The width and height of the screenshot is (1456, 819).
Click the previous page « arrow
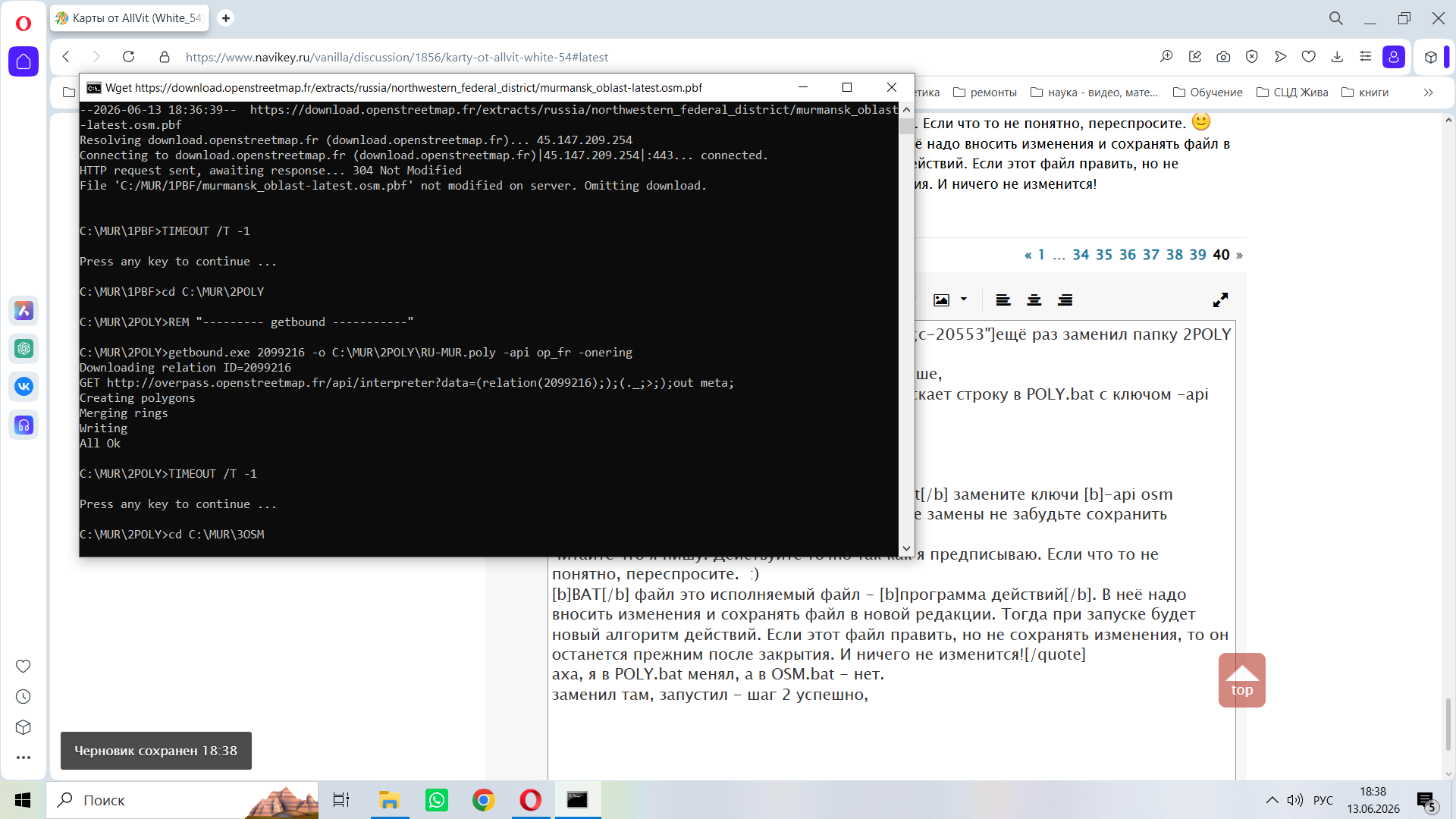click(x=1028, y=255)
